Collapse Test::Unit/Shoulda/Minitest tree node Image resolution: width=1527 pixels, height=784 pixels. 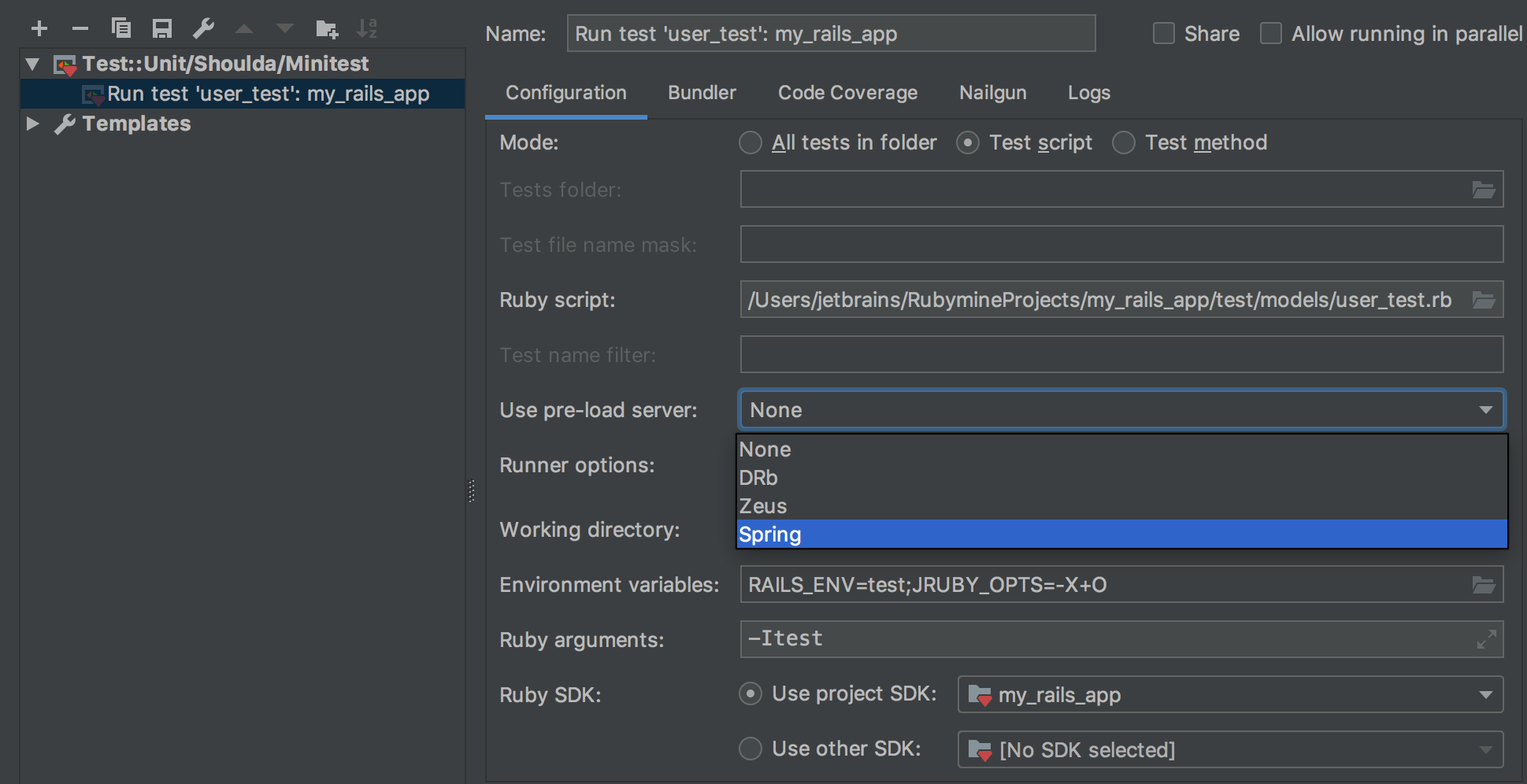[32, 64]
